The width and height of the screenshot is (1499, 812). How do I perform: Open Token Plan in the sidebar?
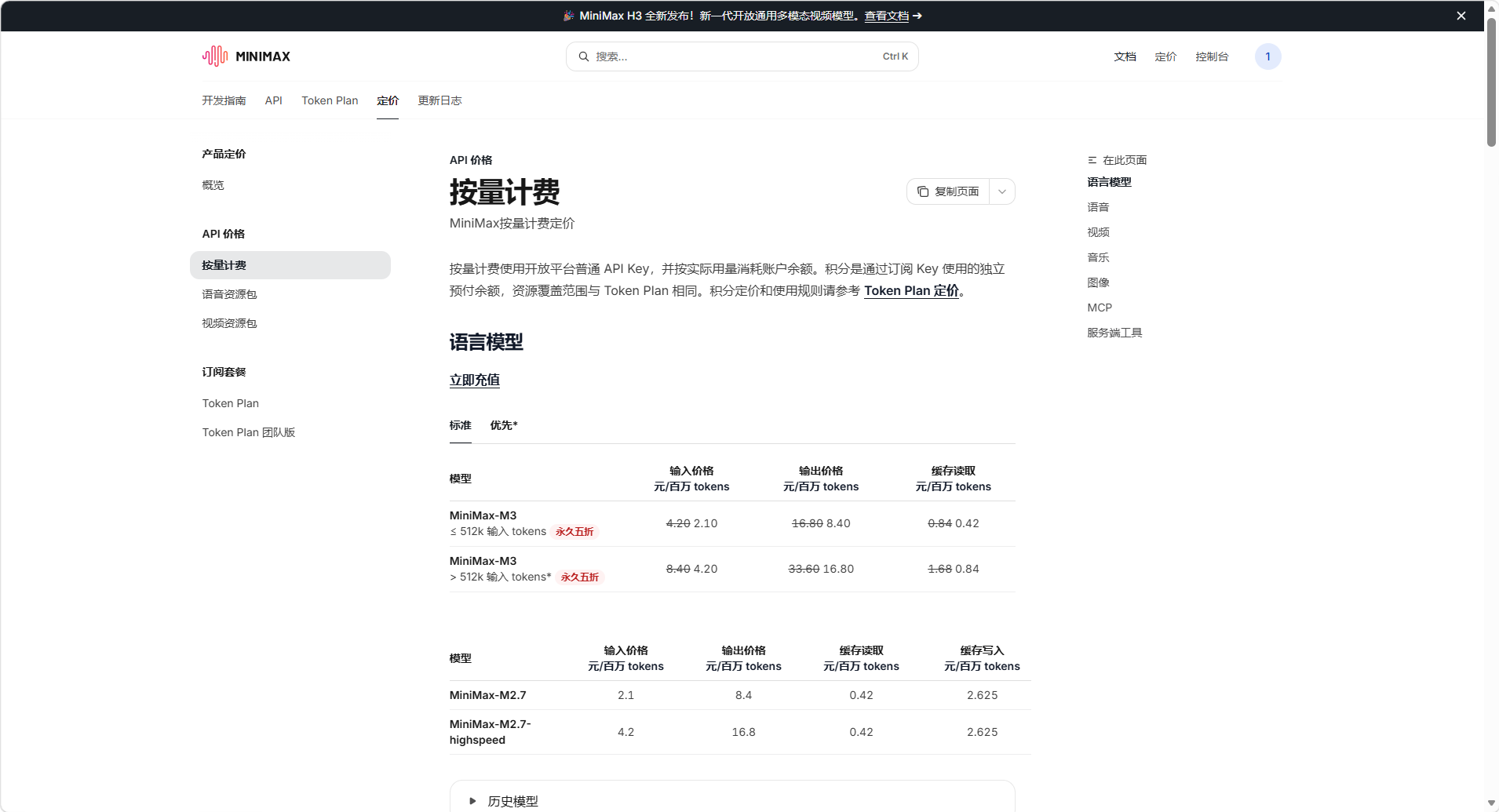231,403
